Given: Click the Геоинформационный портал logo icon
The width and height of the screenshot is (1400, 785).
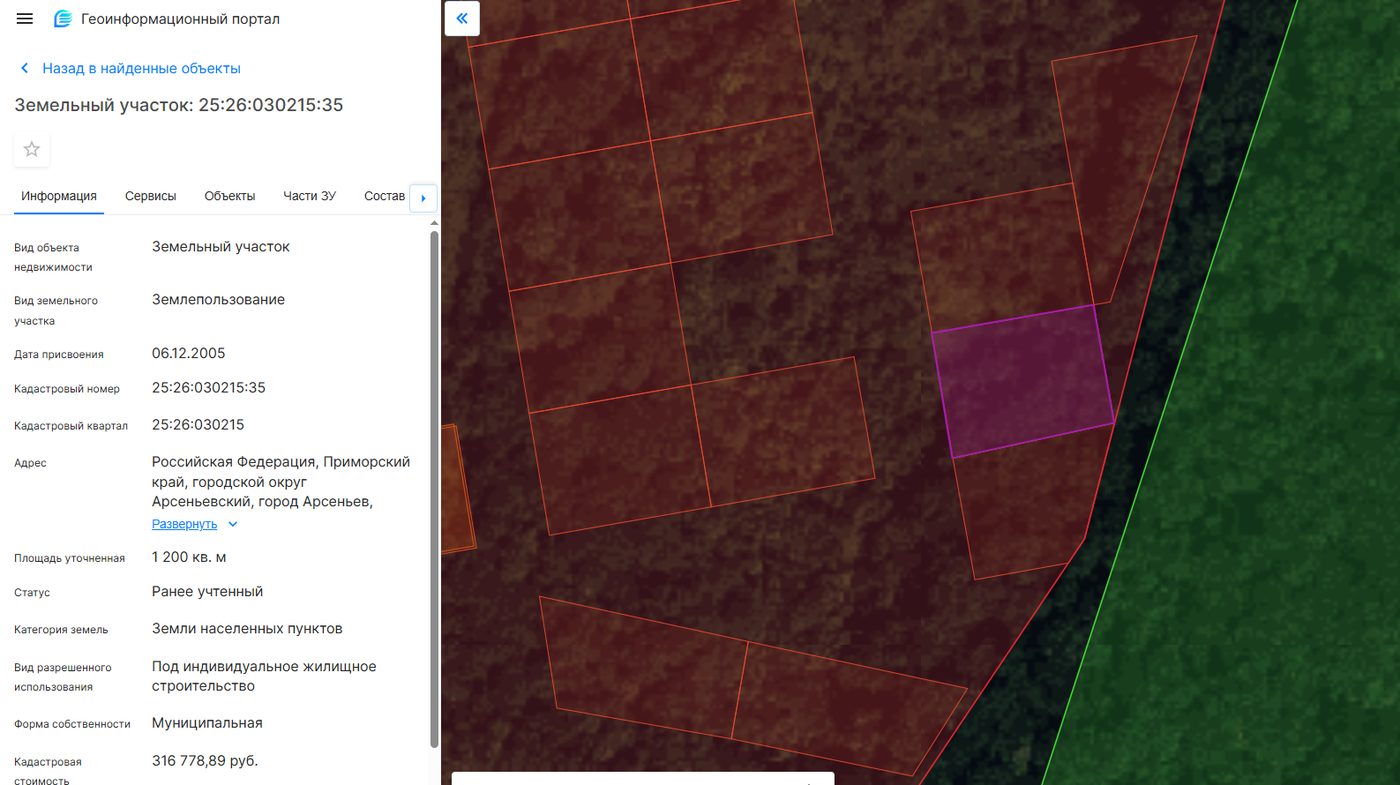Looking at the screenshot, I should pos(63,19).
